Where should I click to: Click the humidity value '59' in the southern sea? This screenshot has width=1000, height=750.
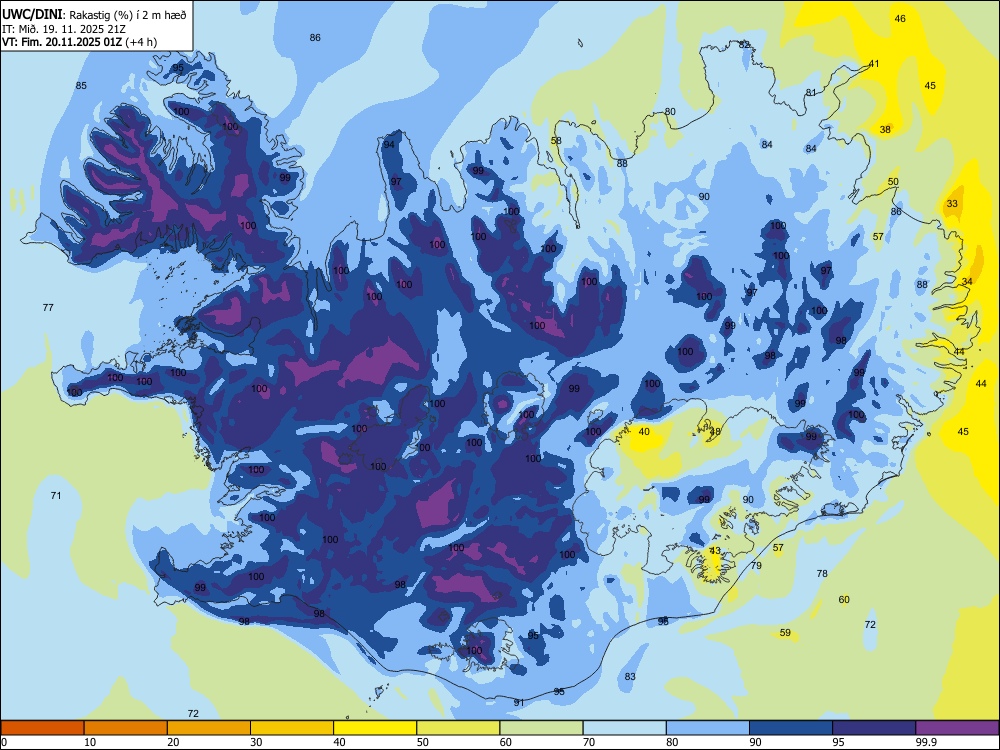pos(785,633)
